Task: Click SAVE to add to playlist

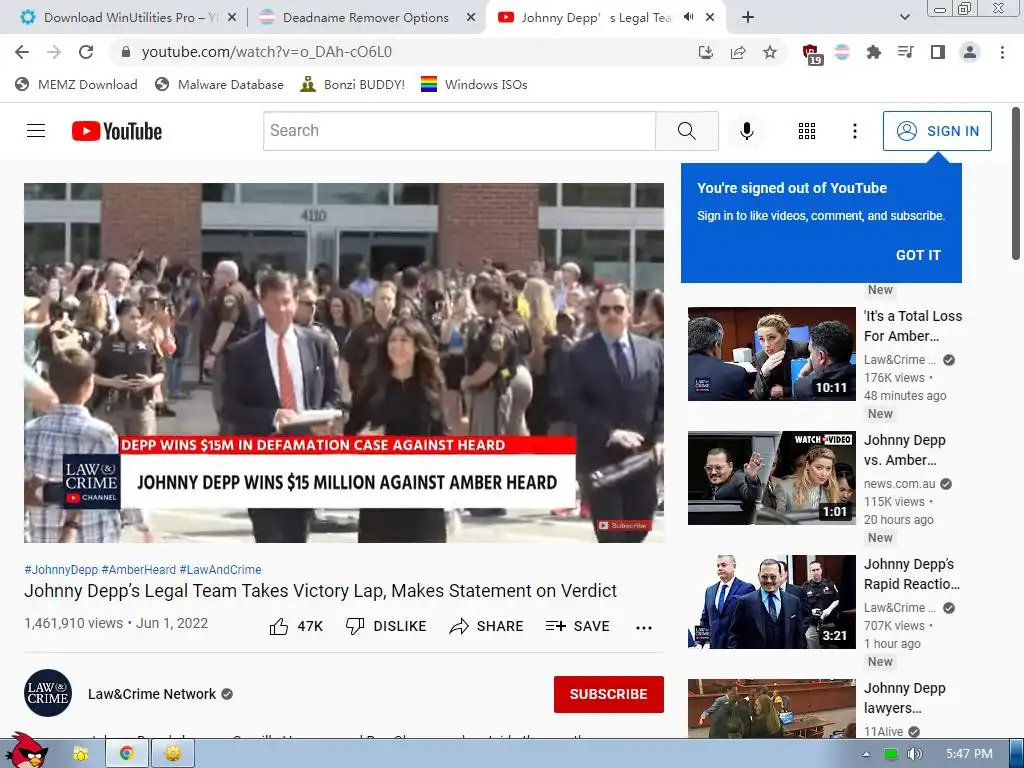Action: 577,626
